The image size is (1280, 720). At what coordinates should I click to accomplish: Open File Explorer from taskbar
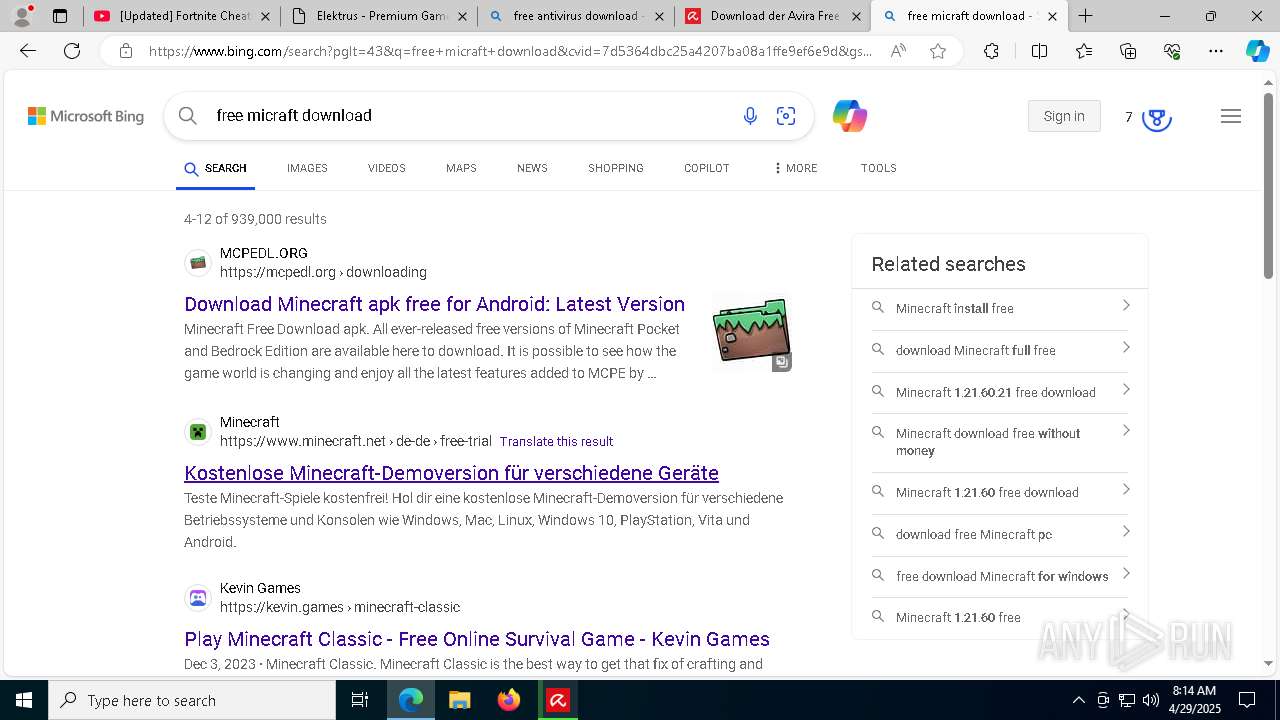(x=459, y=700)
